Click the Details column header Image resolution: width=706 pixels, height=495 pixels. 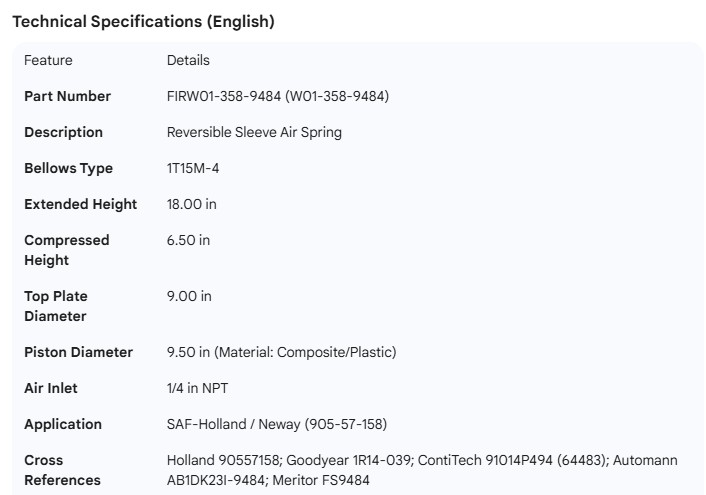(x=188, y=60)
